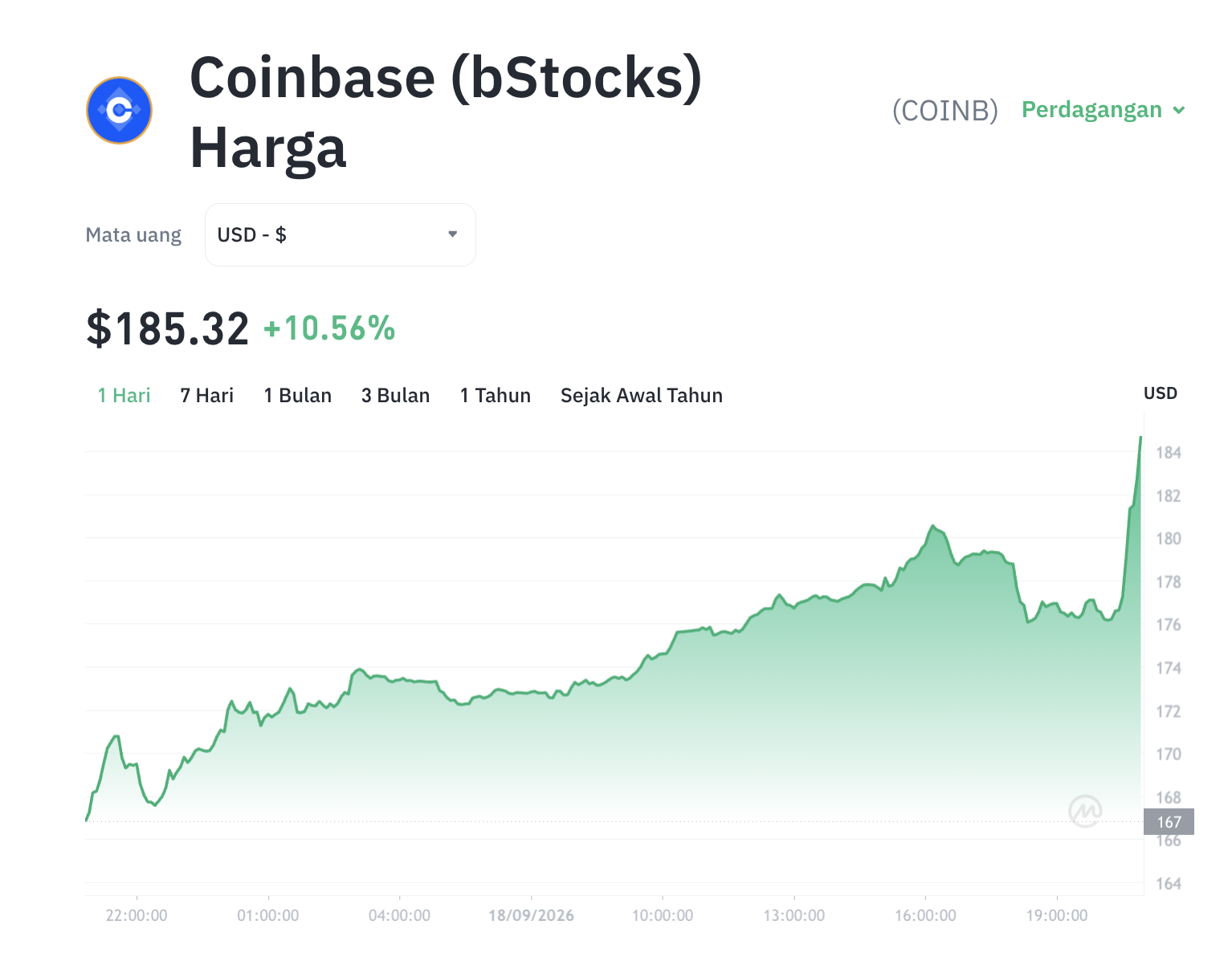Switch to the 7 Hari range
Image resolution: width=1232 pixels, height=957 pixels.
[207, 396]
